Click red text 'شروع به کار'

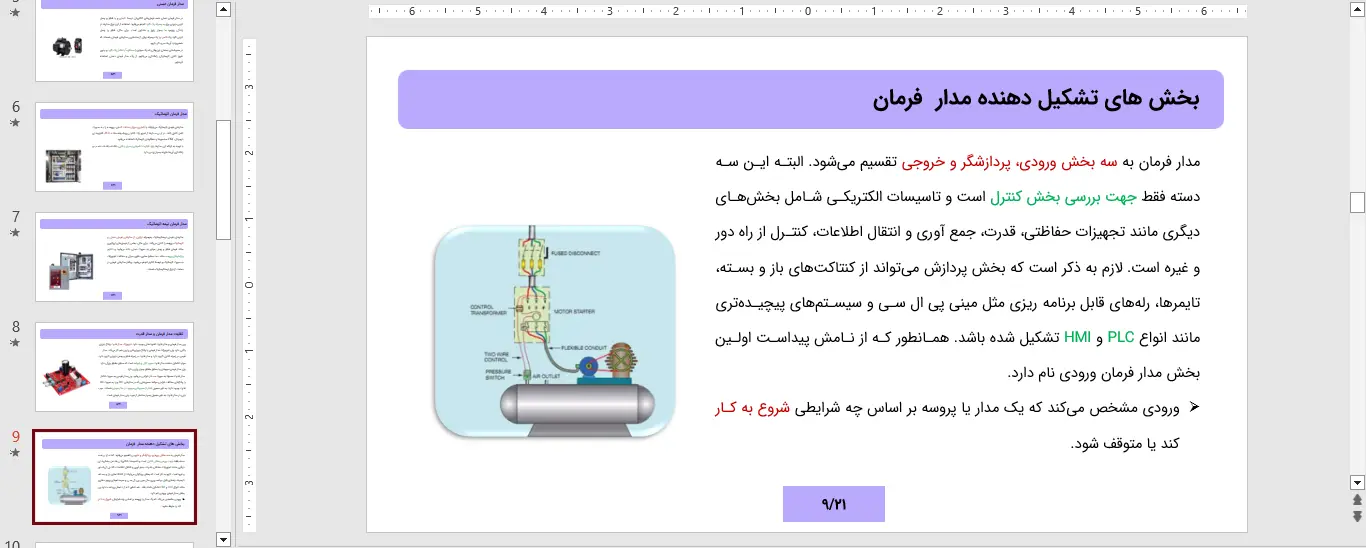click(x=752, y=408)
